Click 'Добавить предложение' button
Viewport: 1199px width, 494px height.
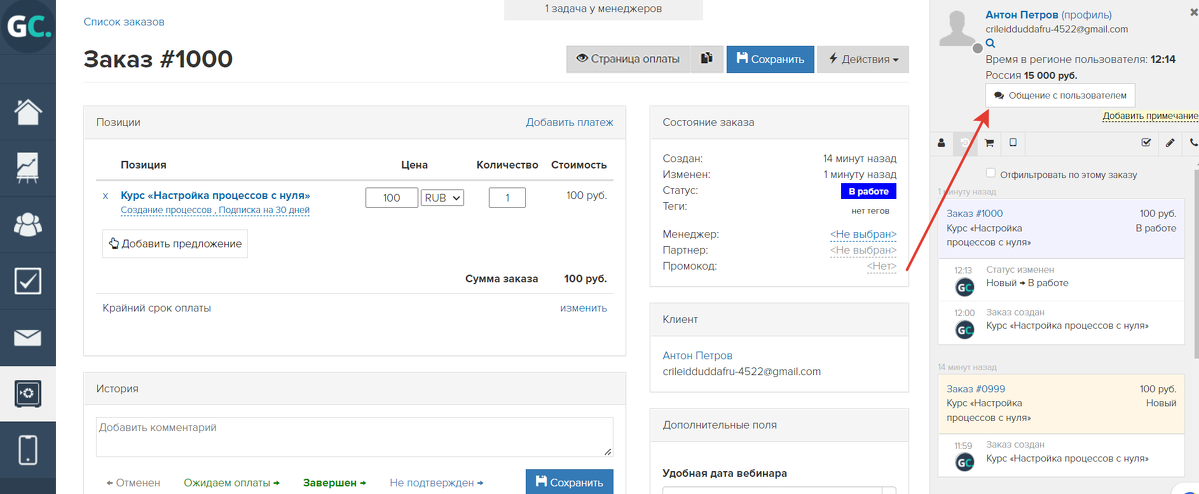click(x=175, y=244)
